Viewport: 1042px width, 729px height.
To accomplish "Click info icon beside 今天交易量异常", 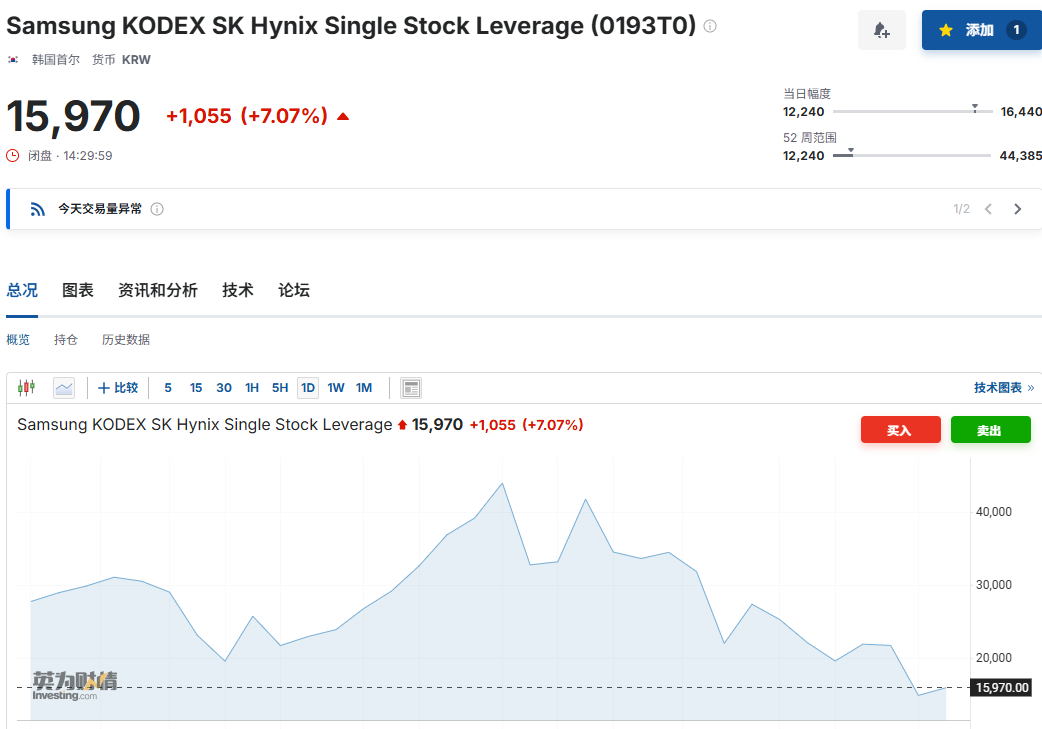I will click(x=157, y=209).
